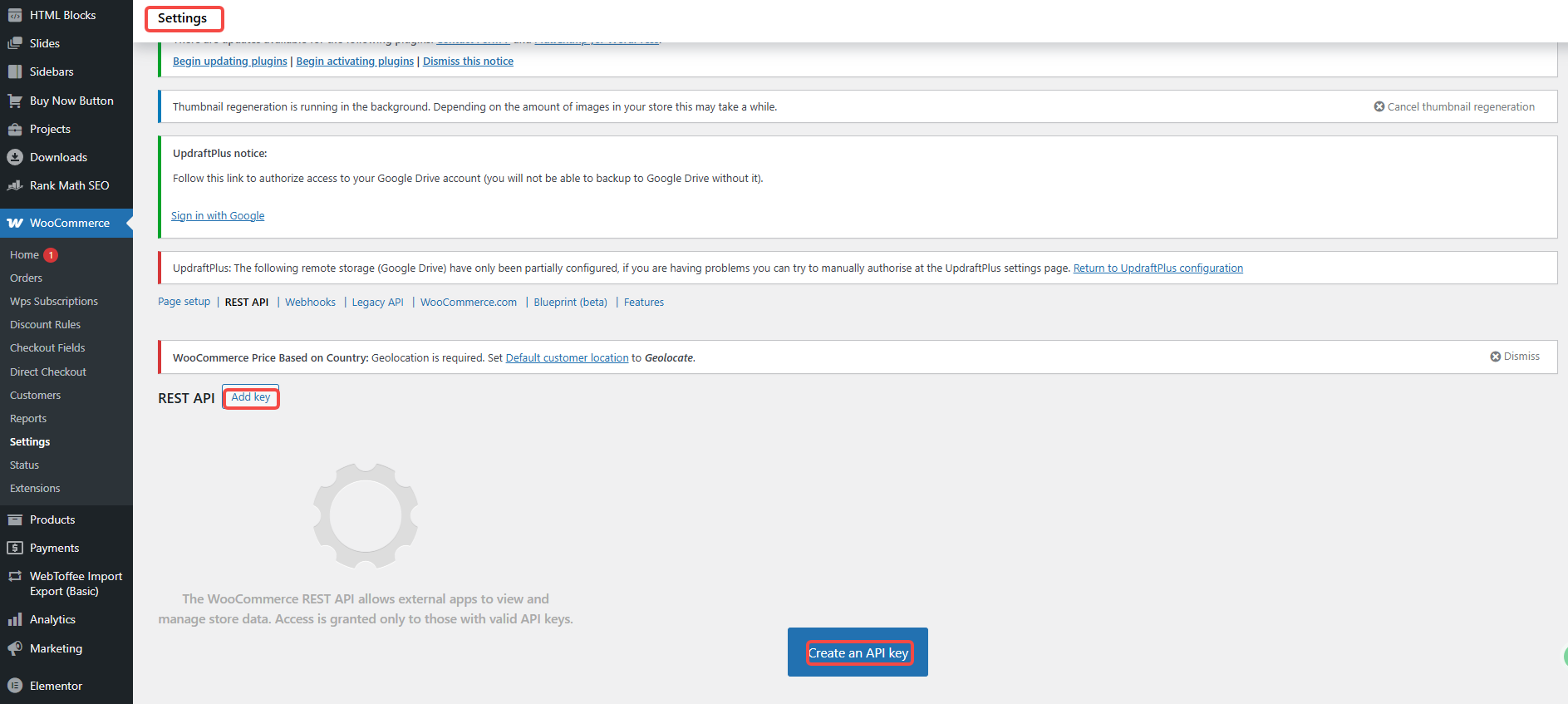Open the Features tab

pyautogui.click(x=644, y=303)
